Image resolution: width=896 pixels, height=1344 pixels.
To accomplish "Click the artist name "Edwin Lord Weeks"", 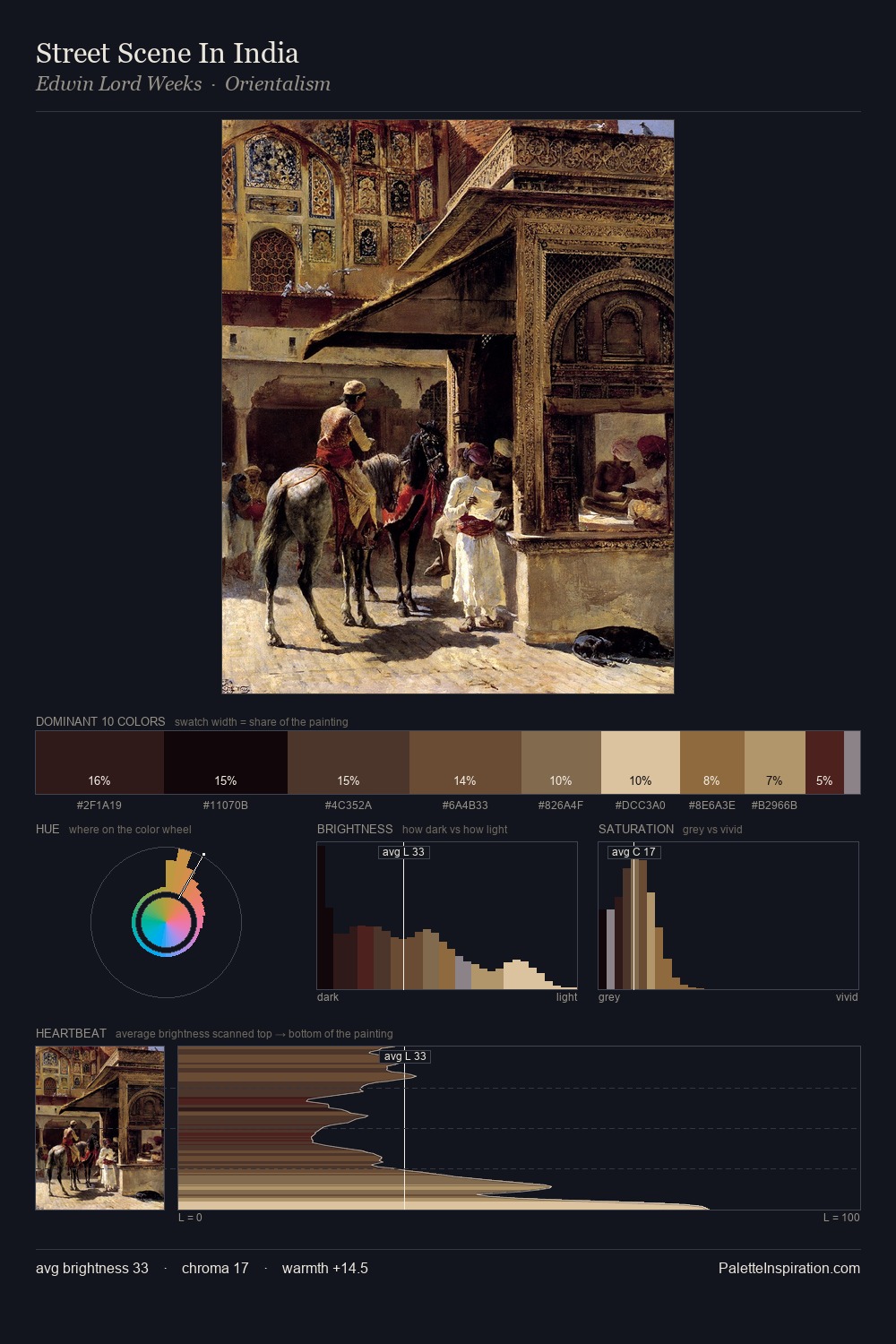I will point(119,83).
